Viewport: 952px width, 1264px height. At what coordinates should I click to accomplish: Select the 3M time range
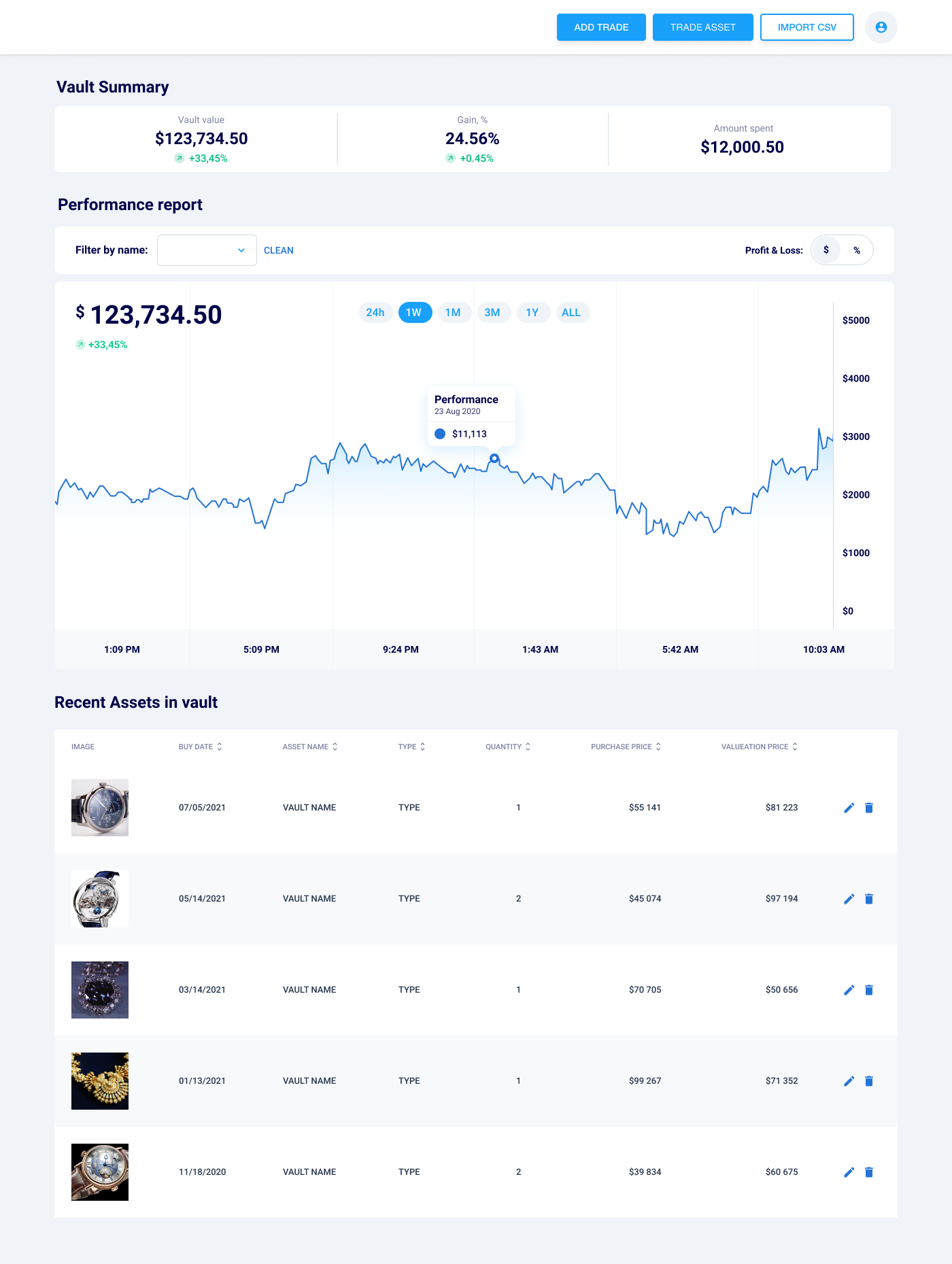[493, 313]
